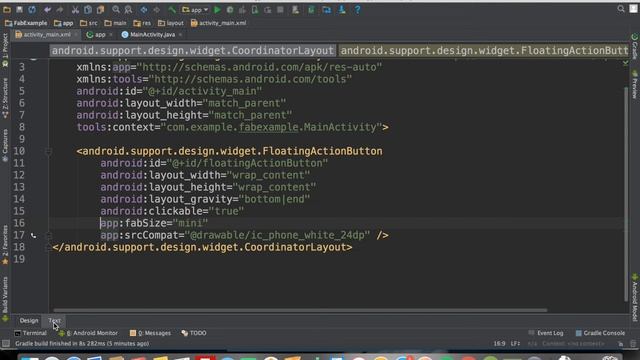Viewport: 640px width, 360px height.
Task: Click the Synchronize refresh icon
Action: (32, 9)
